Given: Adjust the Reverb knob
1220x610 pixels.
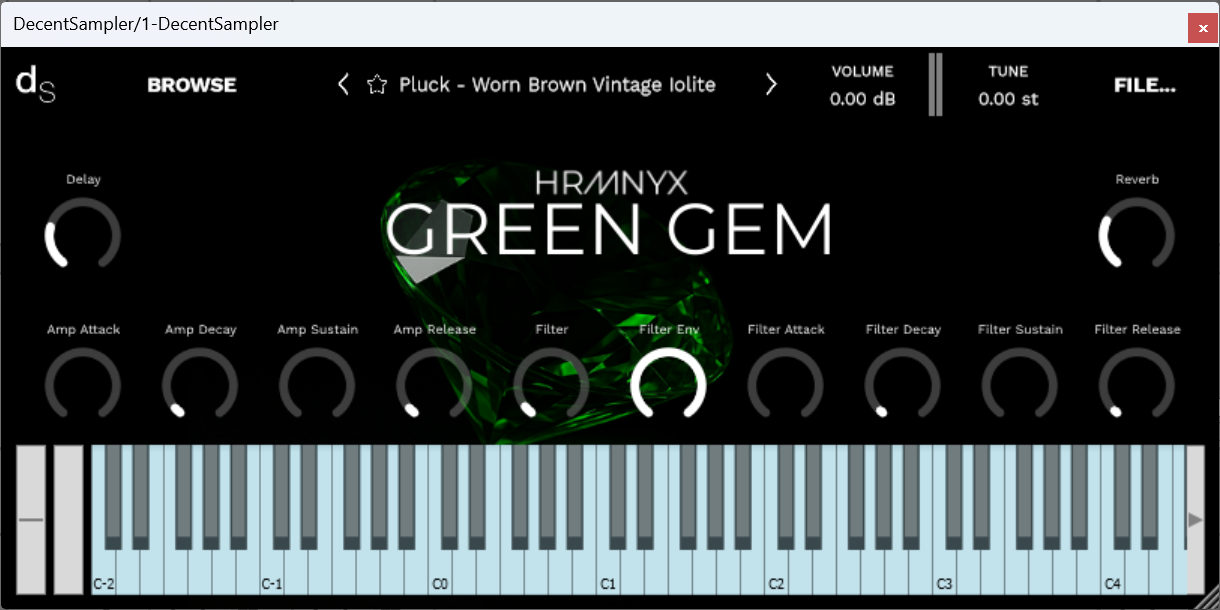Looking at the screenshot, I should pyautogui.click(x=1137, y=234).
